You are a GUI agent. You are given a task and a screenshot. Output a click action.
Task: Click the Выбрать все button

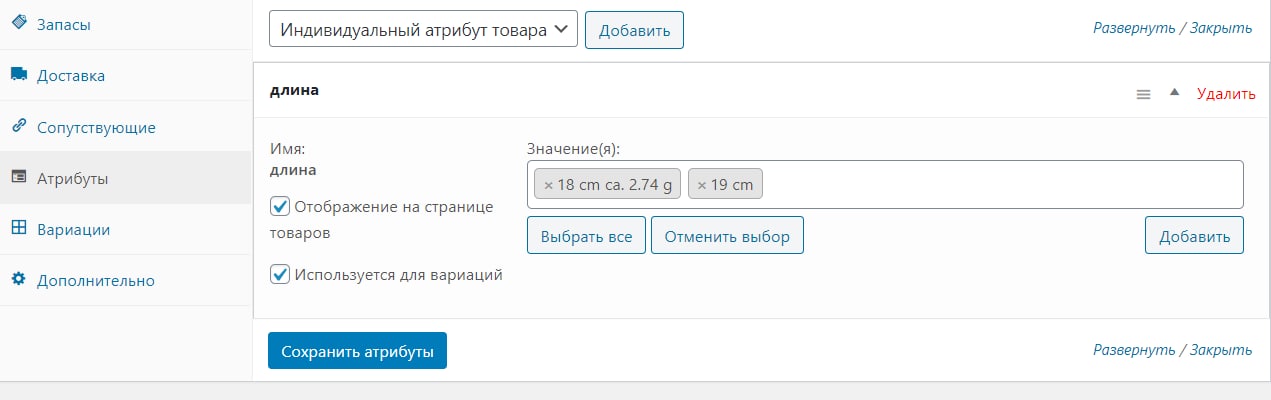pos(586,236)
